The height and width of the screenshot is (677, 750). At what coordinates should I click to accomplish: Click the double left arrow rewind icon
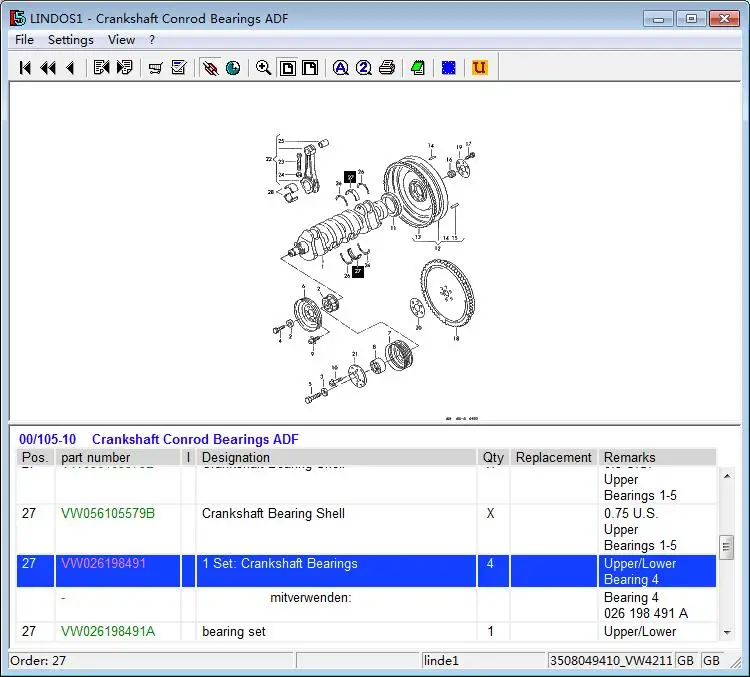pos(47,68)
